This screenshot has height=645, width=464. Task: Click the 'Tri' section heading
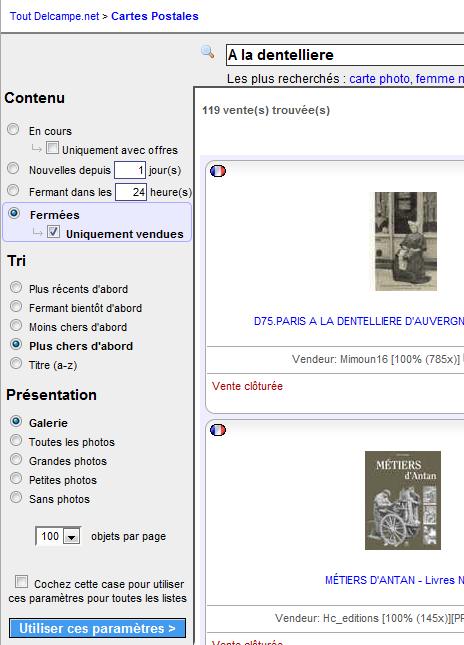pyautogui.click(x=16, y=261)
